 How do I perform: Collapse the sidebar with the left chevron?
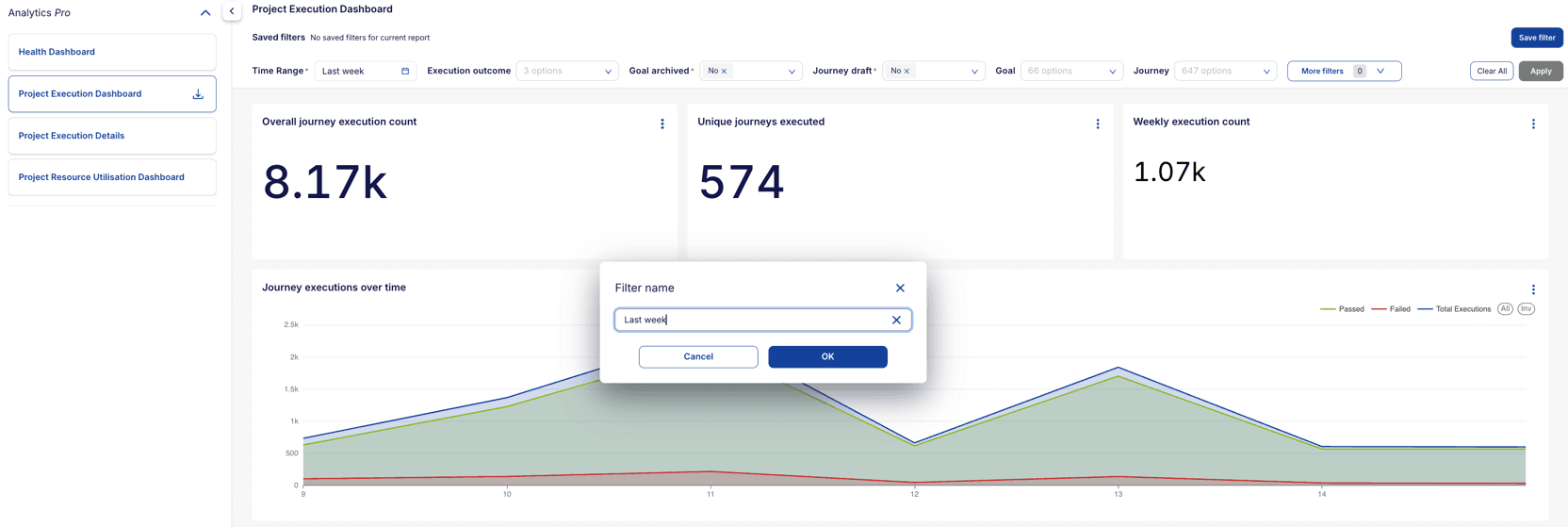coord(232,11)
